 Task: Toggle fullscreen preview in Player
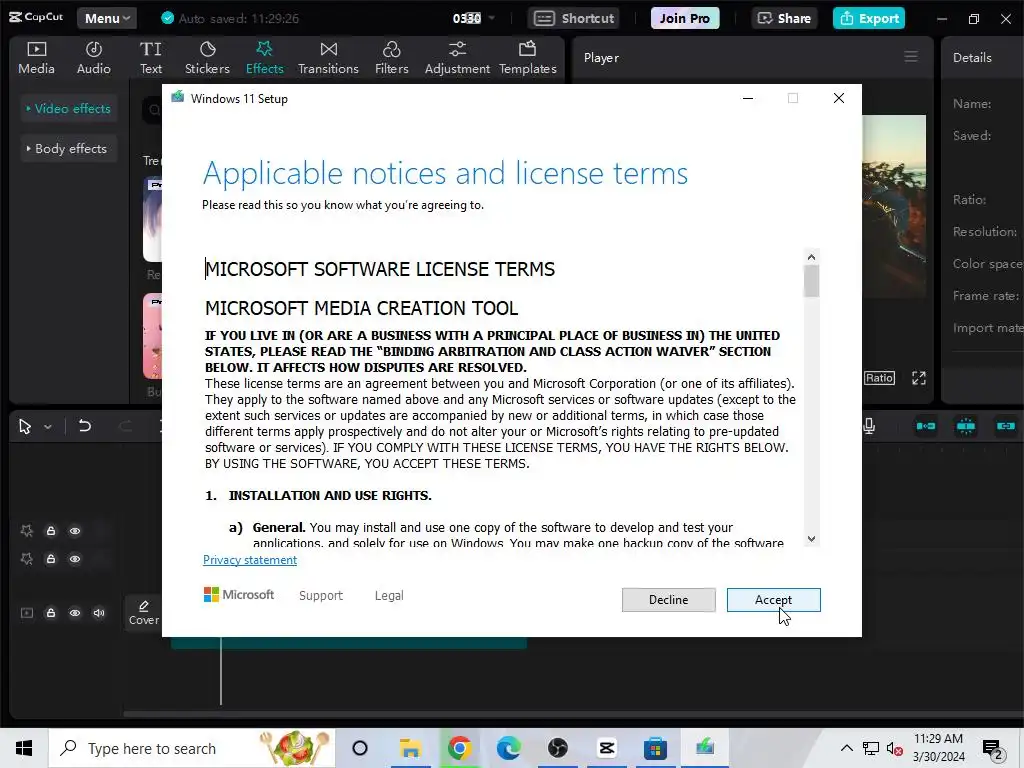click(919, 378)
